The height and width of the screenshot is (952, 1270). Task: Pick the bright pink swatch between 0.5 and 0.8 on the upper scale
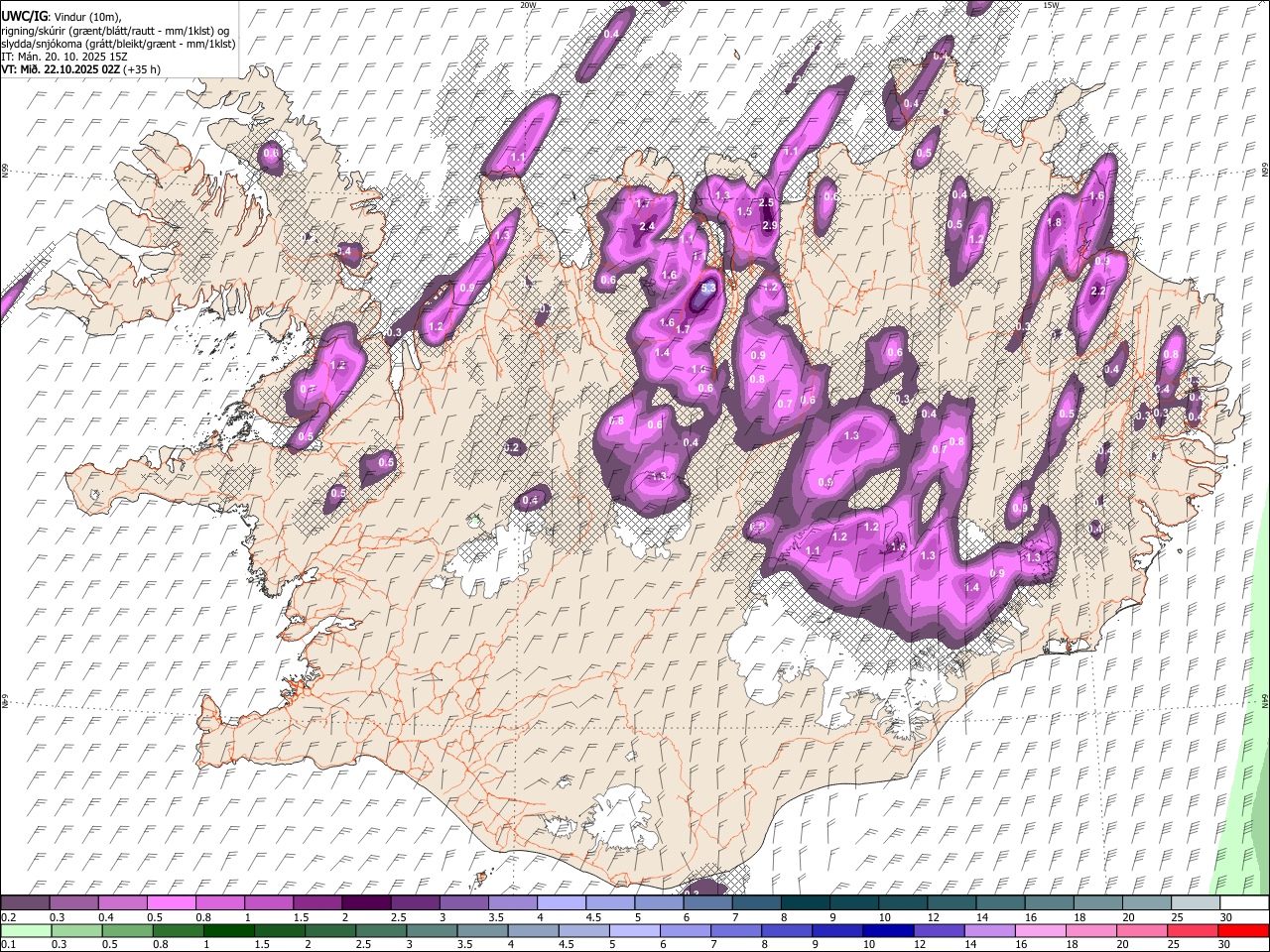click(171, 902)
